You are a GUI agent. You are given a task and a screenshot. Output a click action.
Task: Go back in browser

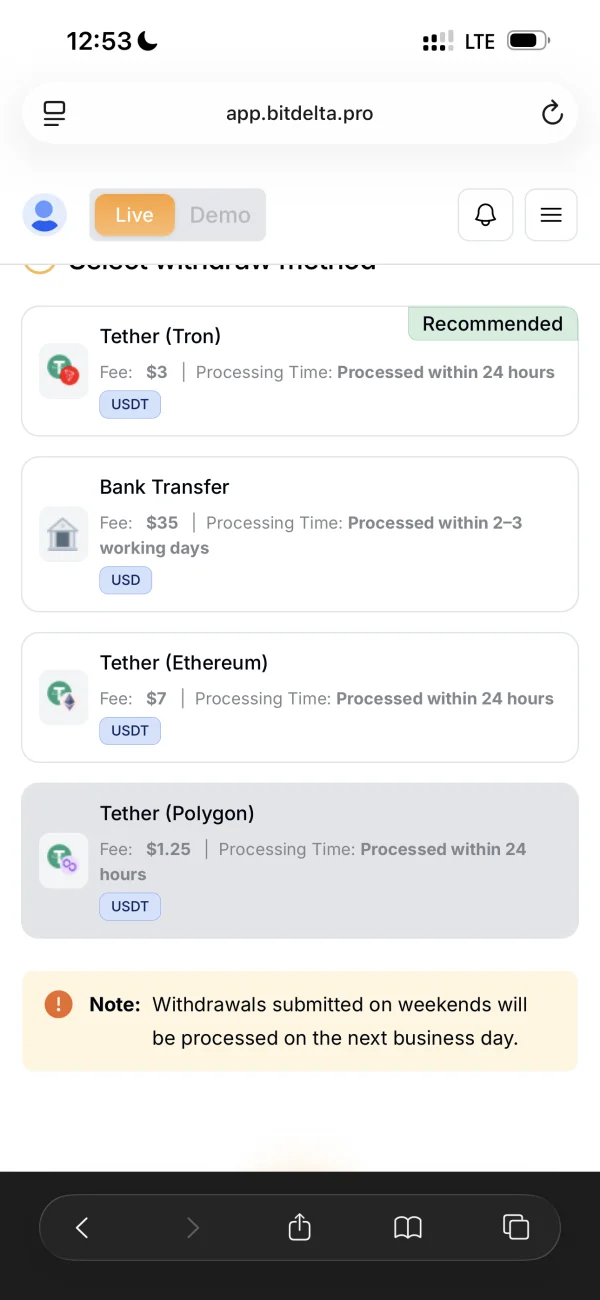83,1227
